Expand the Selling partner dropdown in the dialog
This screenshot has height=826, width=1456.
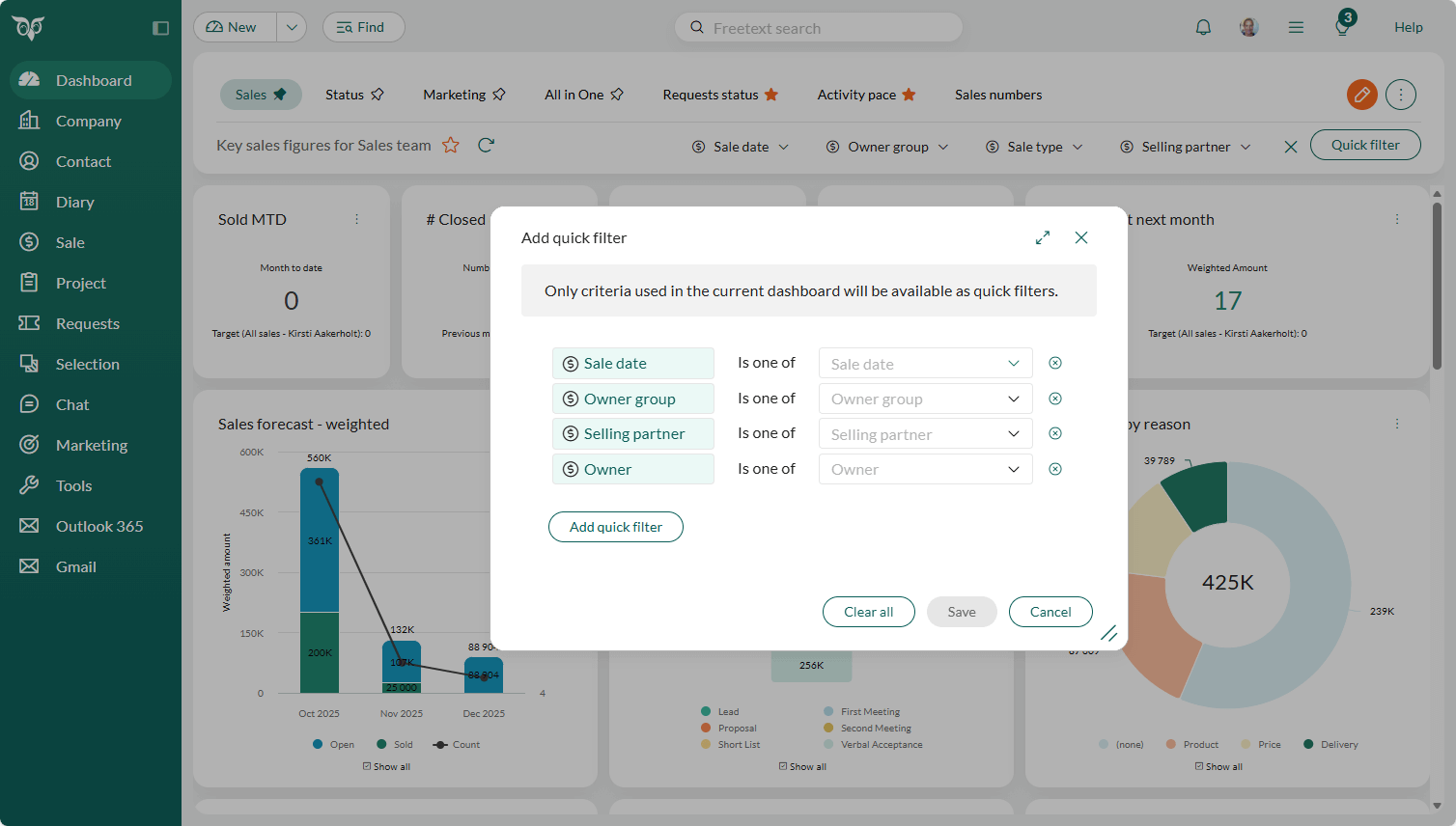point(924,433)
